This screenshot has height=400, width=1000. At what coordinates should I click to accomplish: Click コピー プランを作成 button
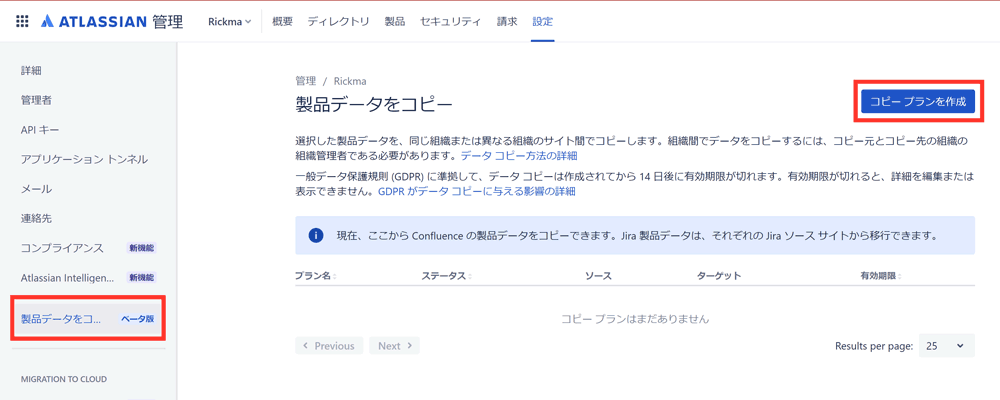click(918, 101)
